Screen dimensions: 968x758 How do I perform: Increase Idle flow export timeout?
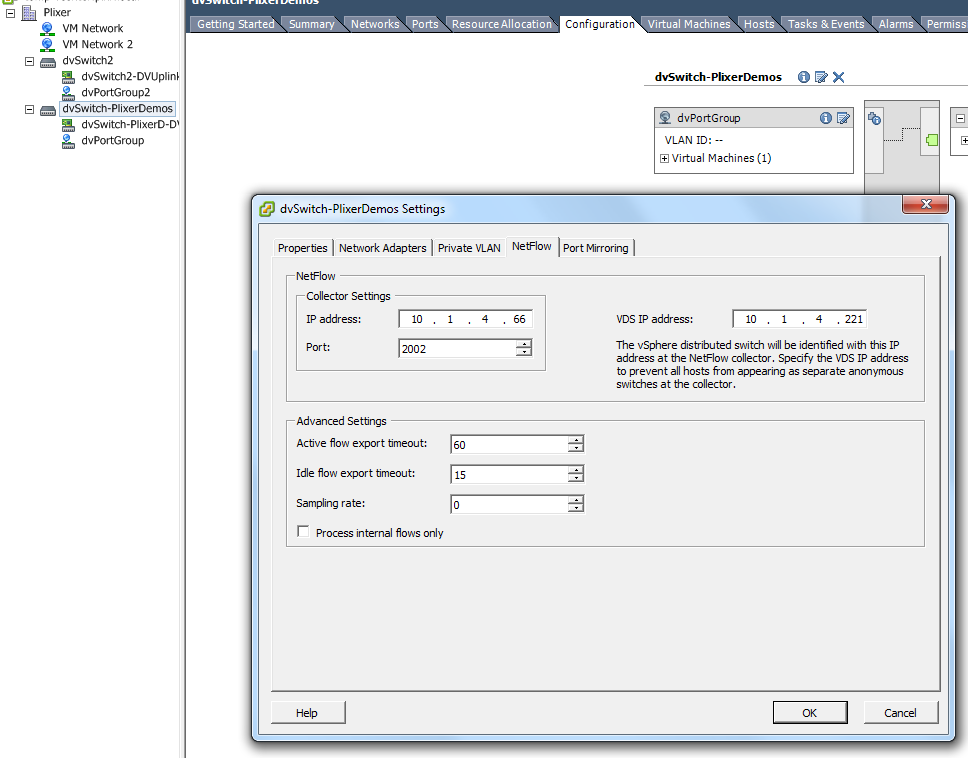point(575,470)
